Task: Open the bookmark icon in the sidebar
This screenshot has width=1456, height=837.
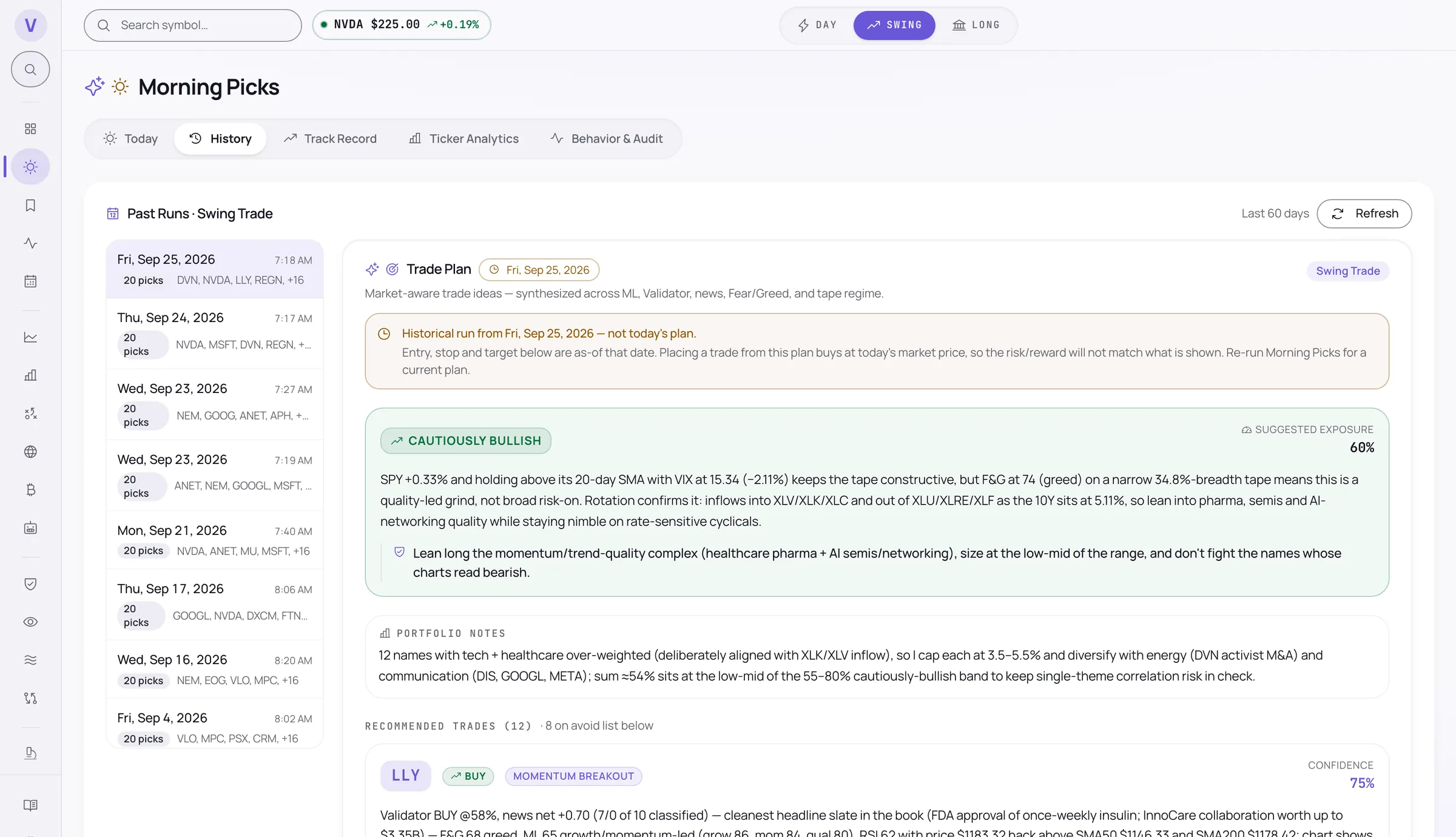Action: 30,205
